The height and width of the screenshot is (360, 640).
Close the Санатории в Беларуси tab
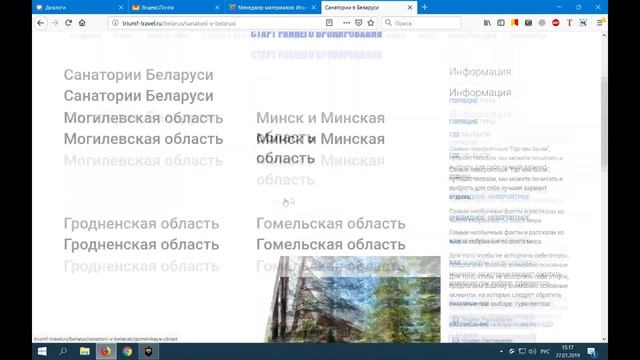click(410, 7)
